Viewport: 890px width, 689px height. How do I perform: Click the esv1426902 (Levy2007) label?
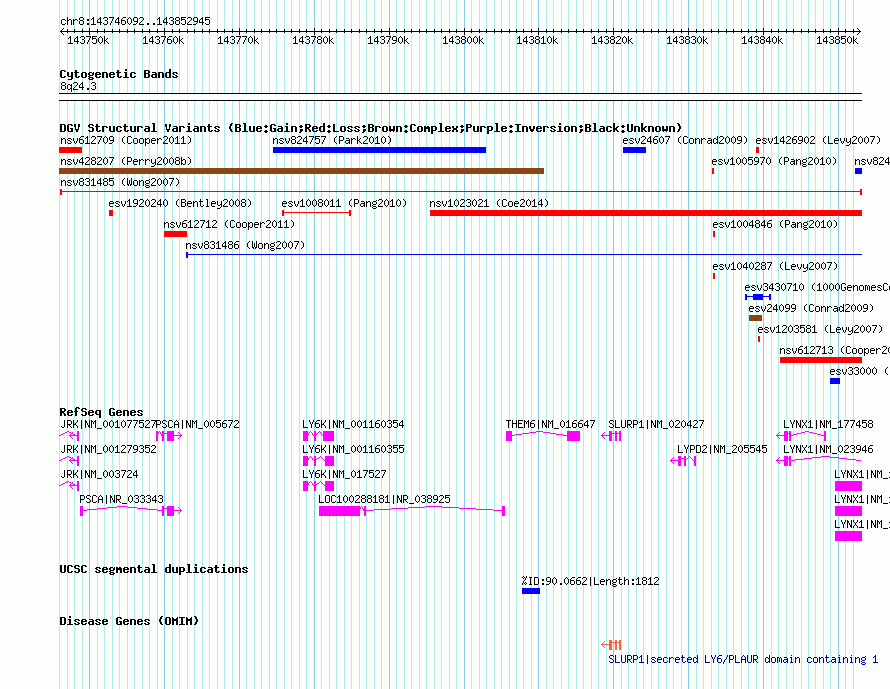[818, 140]
